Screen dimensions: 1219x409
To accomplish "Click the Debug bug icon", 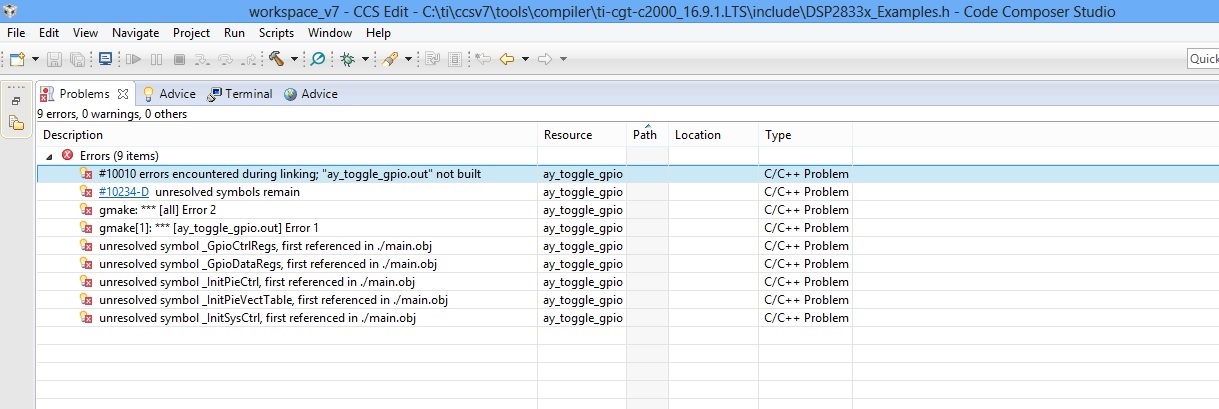I will (348, 59).
